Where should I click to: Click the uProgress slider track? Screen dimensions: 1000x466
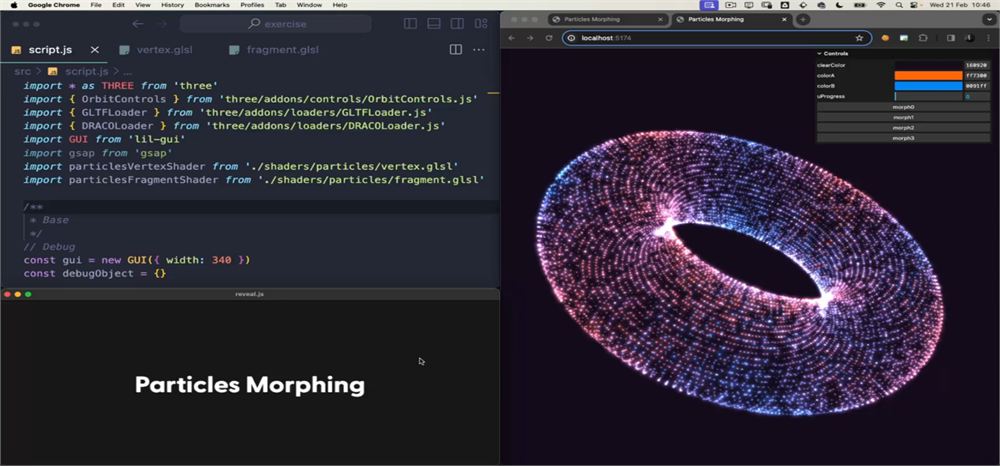(x=928, y=96)
